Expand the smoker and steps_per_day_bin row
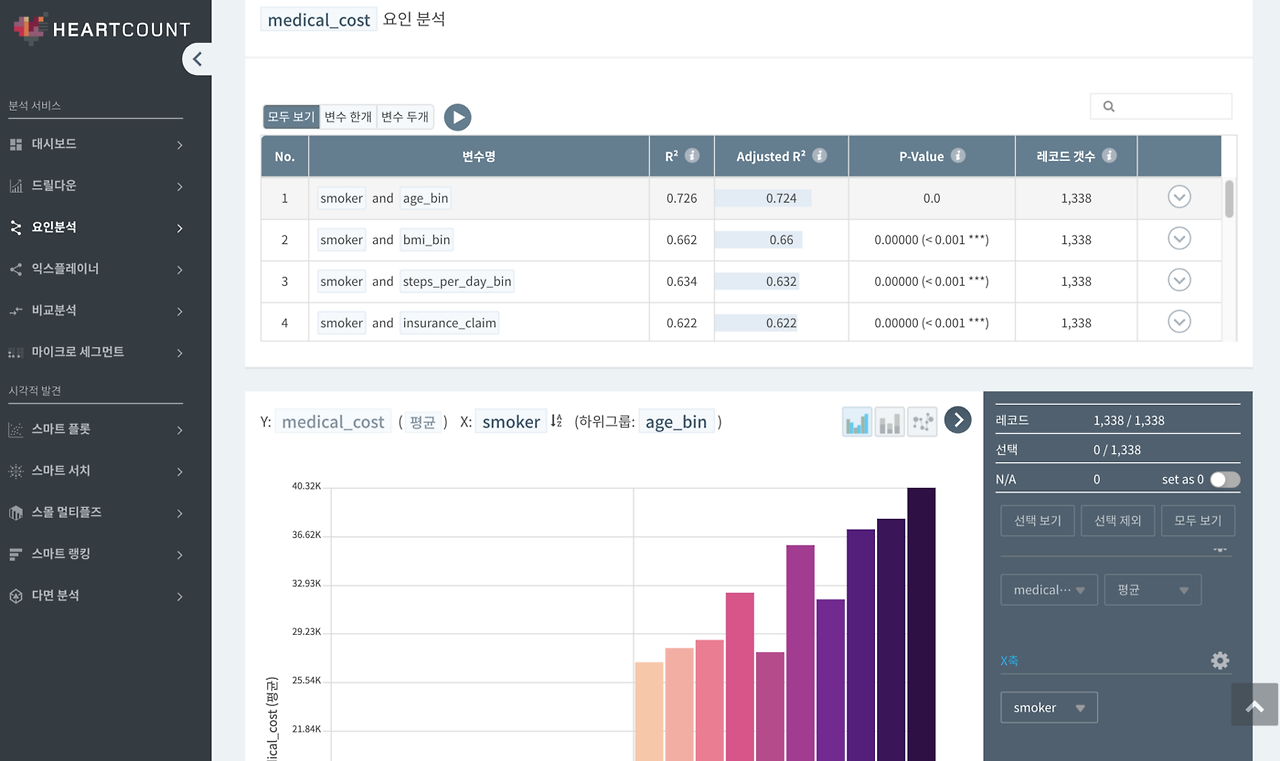Screen dimensions: 1280x761 1179,280
